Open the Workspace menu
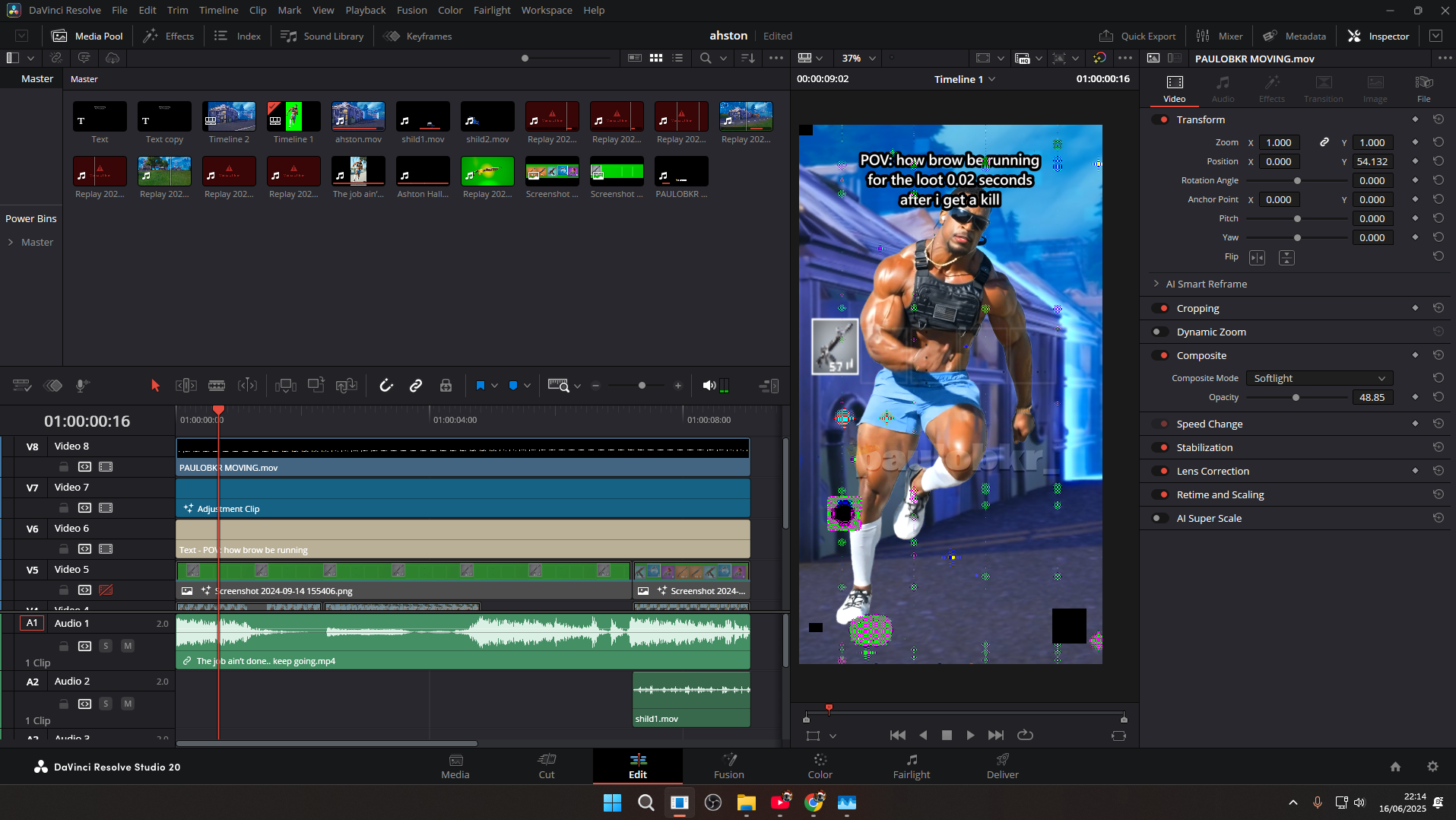Image resolution: width=1456 pixels, height=820 pixels. [547, 10]
